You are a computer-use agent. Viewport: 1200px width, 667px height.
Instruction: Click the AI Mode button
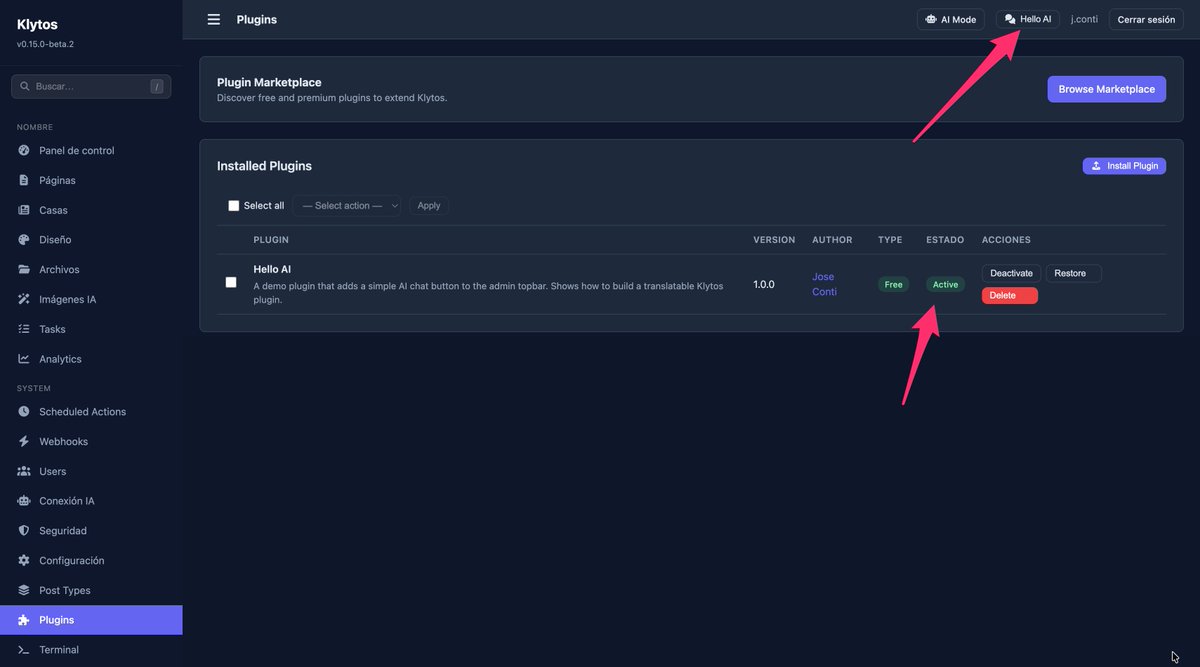[951, 19]
